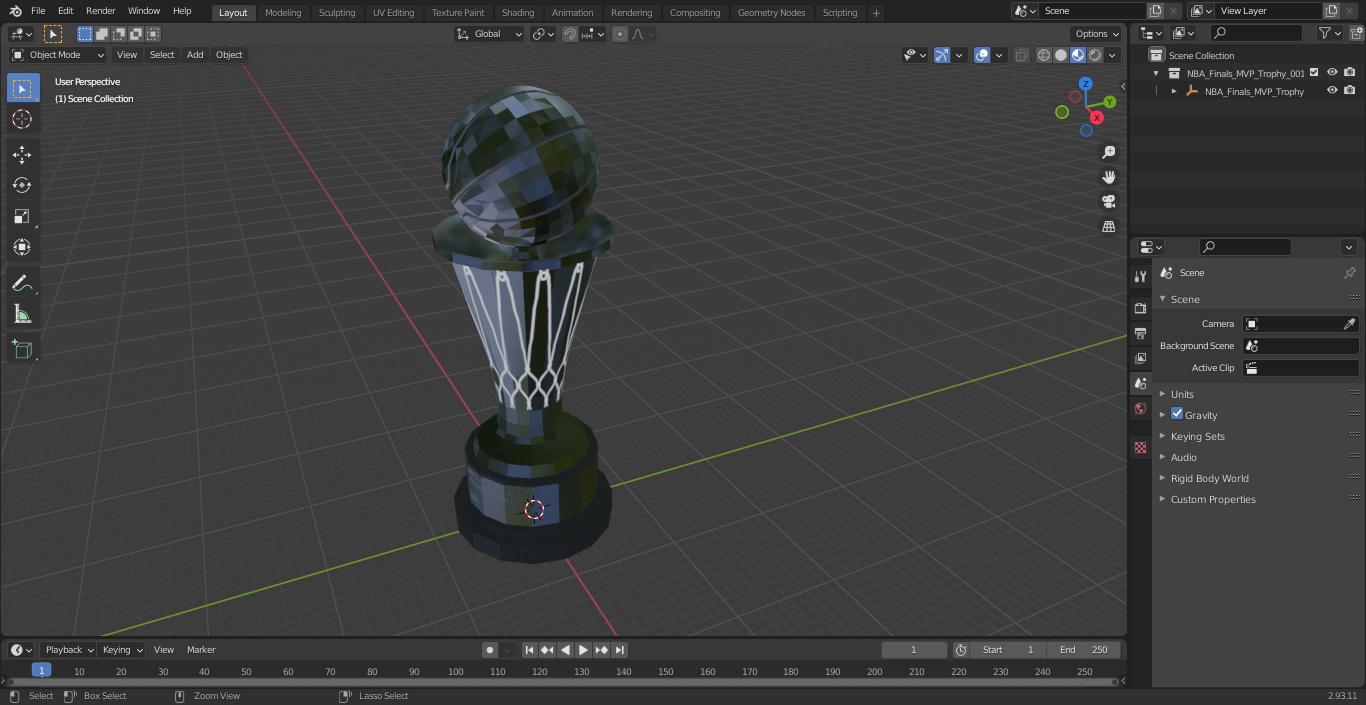Open the viewport shading options arrow

[1112, 55]
